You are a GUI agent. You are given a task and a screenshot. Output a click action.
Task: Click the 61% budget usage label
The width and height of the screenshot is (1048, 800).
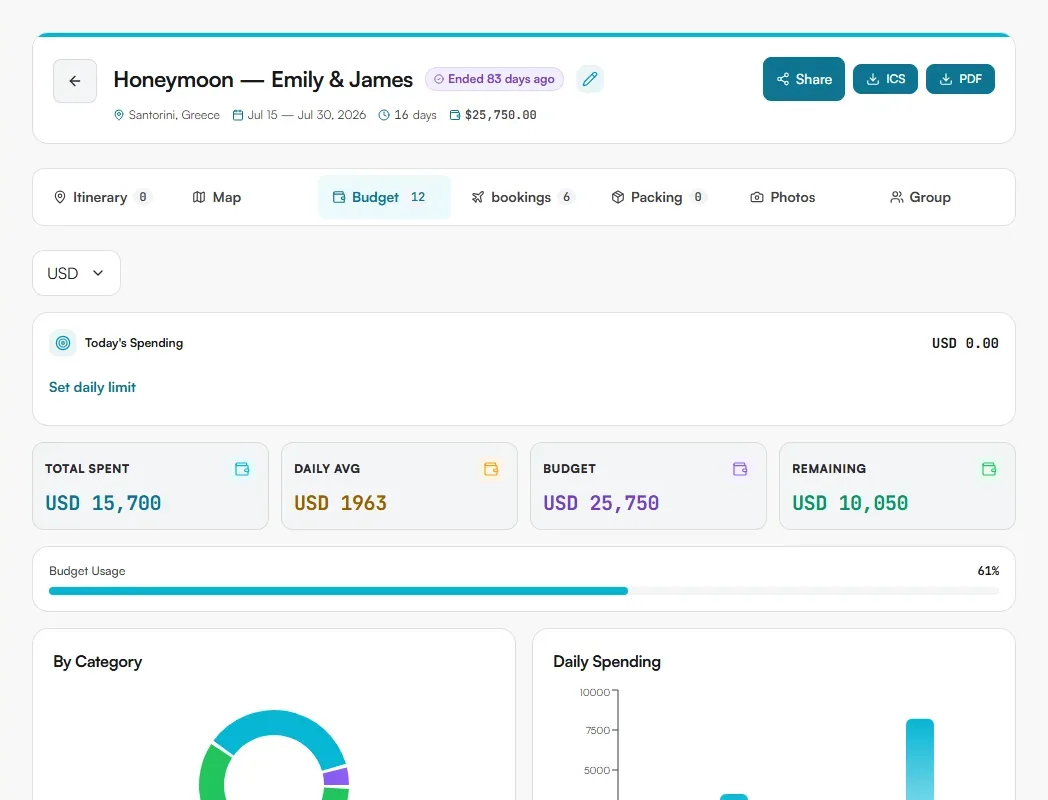coord(989,571)
